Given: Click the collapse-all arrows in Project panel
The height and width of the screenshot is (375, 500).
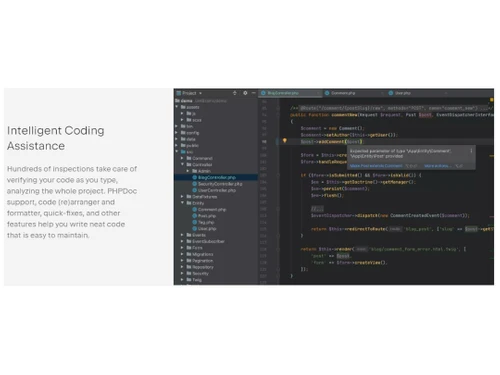Looking at the screenshot, I should coord(235,93).
